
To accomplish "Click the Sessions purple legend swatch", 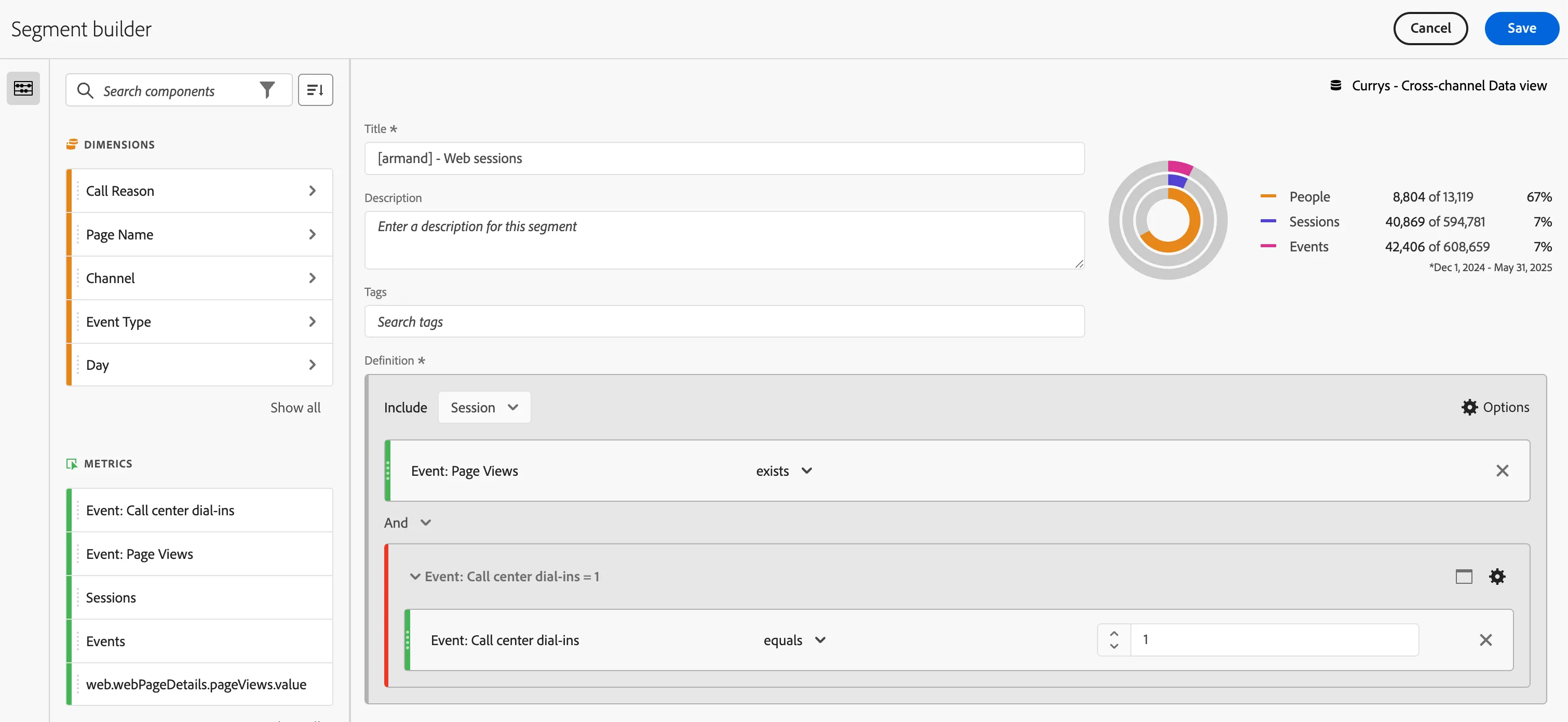I will tap(1268, 221).
